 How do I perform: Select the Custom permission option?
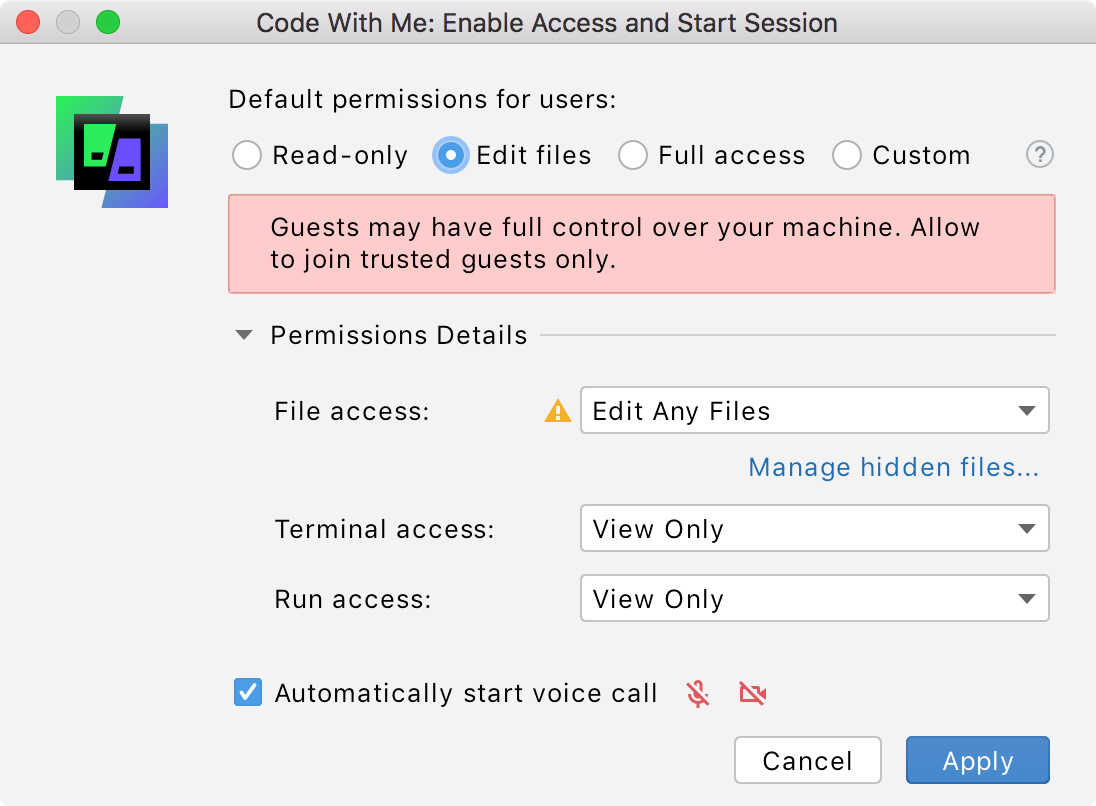(x=847, y=155)
